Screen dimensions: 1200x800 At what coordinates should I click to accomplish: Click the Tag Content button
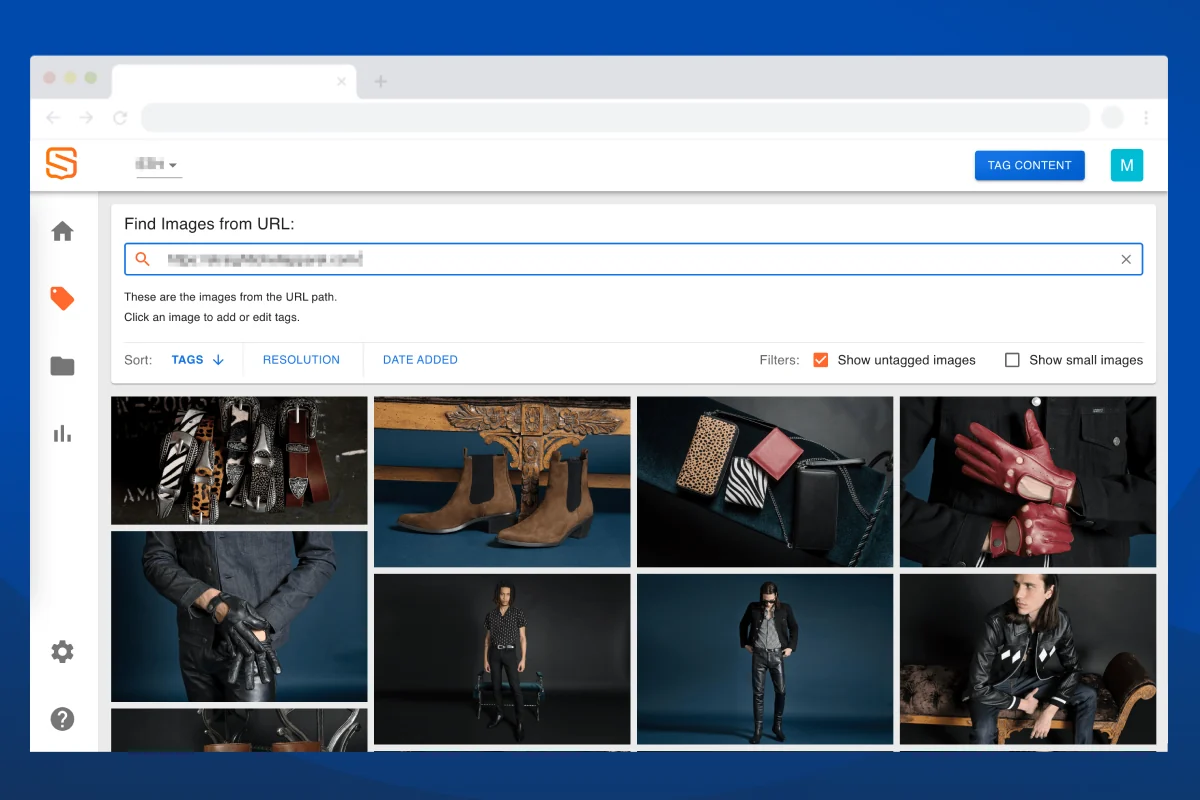point(1029,165)
